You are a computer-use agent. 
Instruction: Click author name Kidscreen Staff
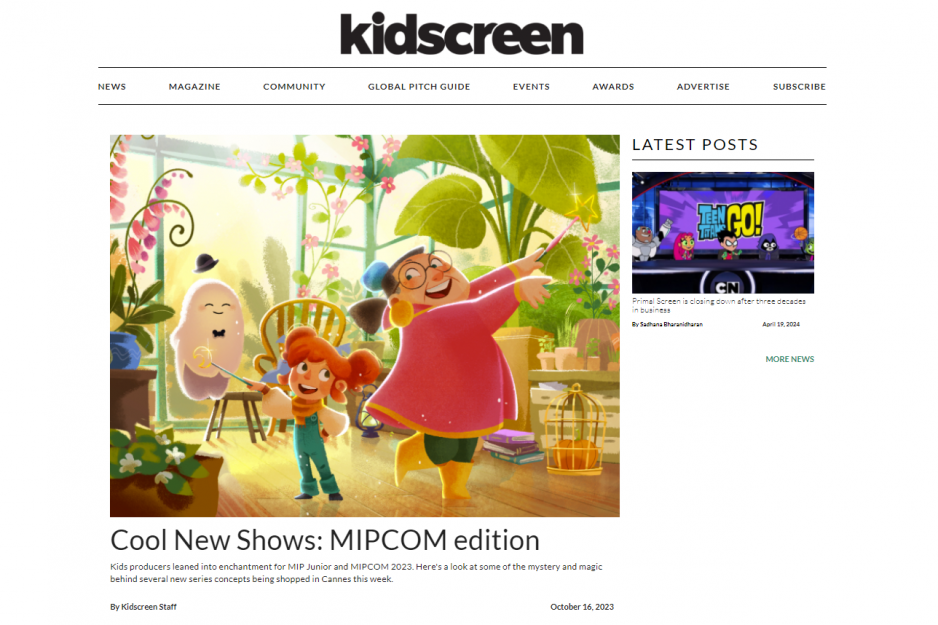point(144,606)
